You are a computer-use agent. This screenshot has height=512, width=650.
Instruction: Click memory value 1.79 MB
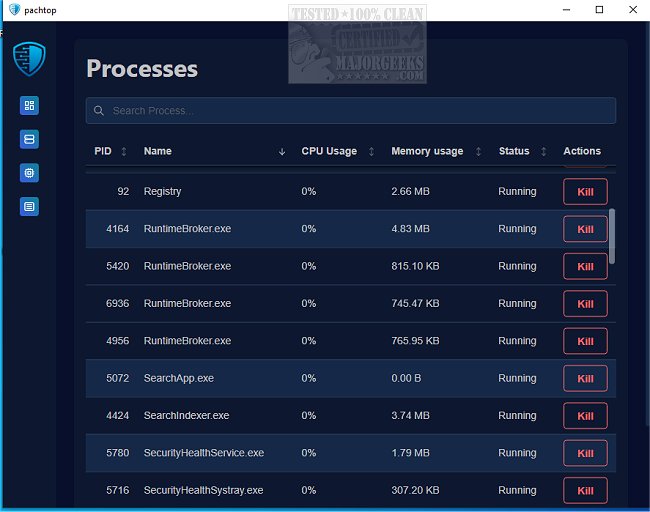coord(410,453)
